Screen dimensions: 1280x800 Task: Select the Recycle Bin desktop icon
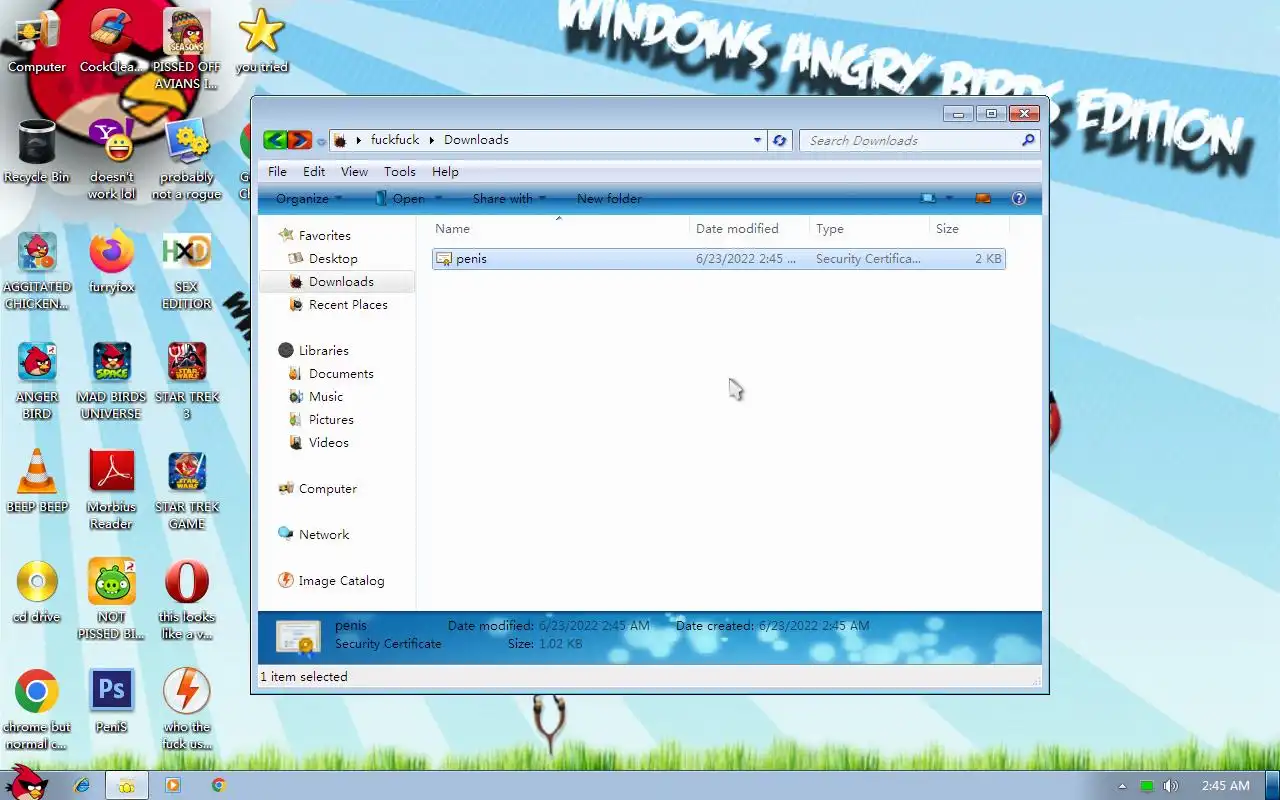coord(37,152)
